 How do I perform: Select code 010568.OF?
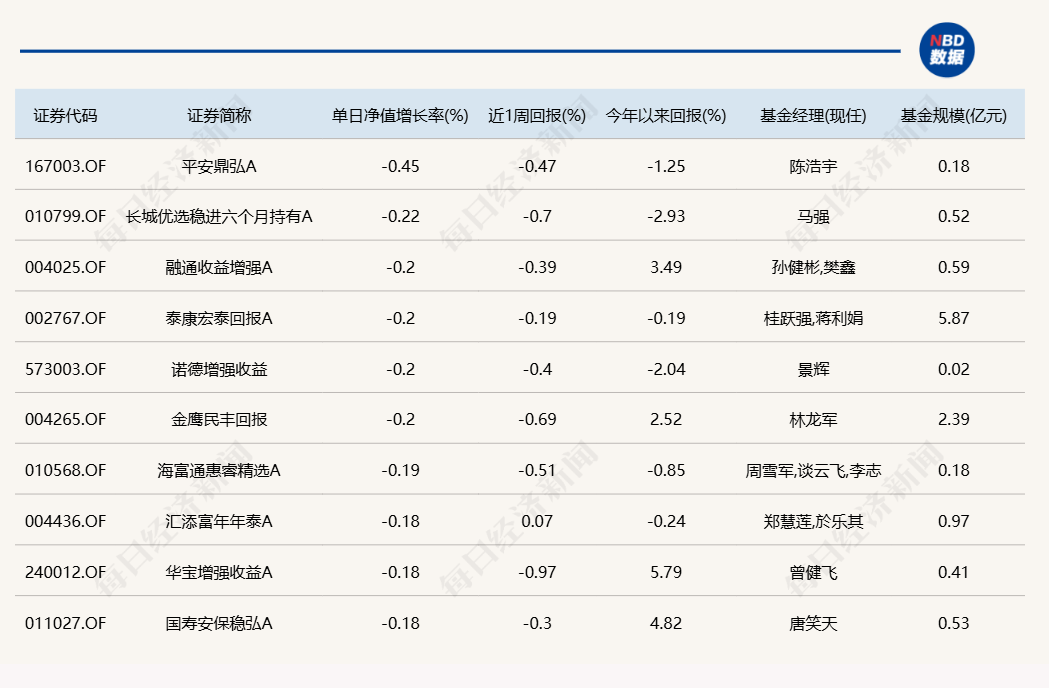tap(66, 470)
